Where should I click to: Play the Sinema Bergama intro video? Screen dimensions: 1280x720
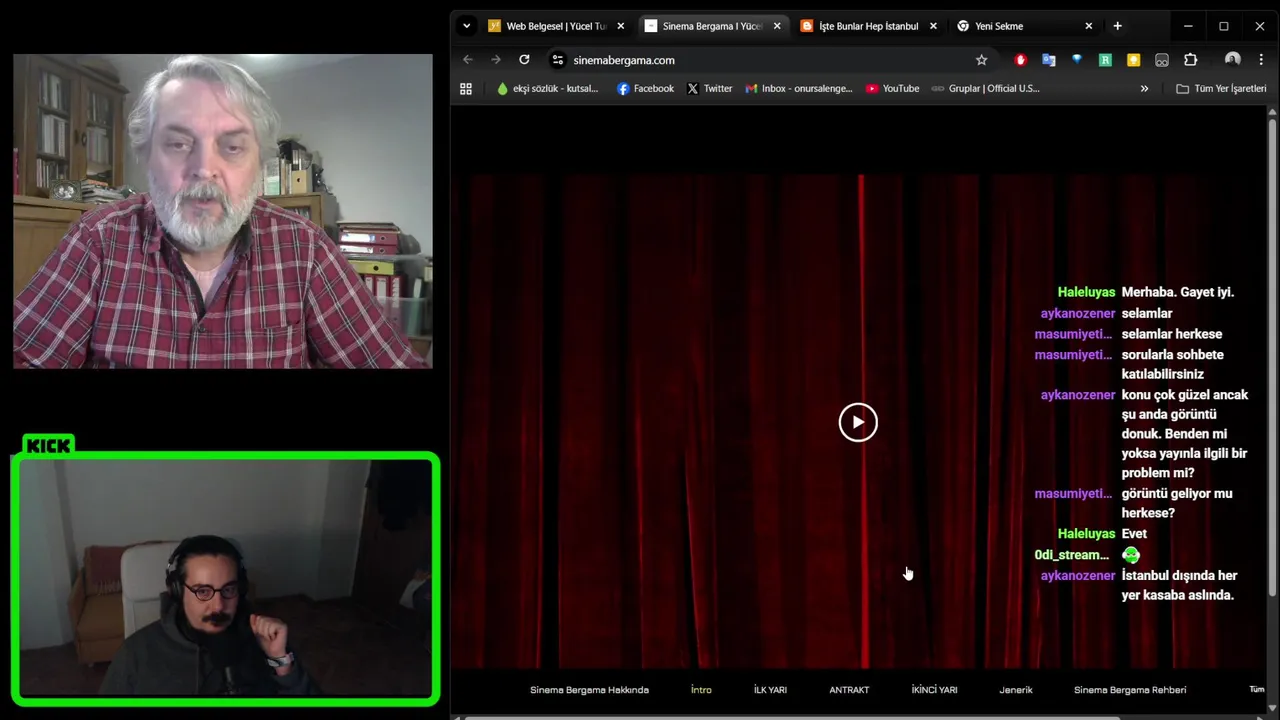(x=858, y=423)
